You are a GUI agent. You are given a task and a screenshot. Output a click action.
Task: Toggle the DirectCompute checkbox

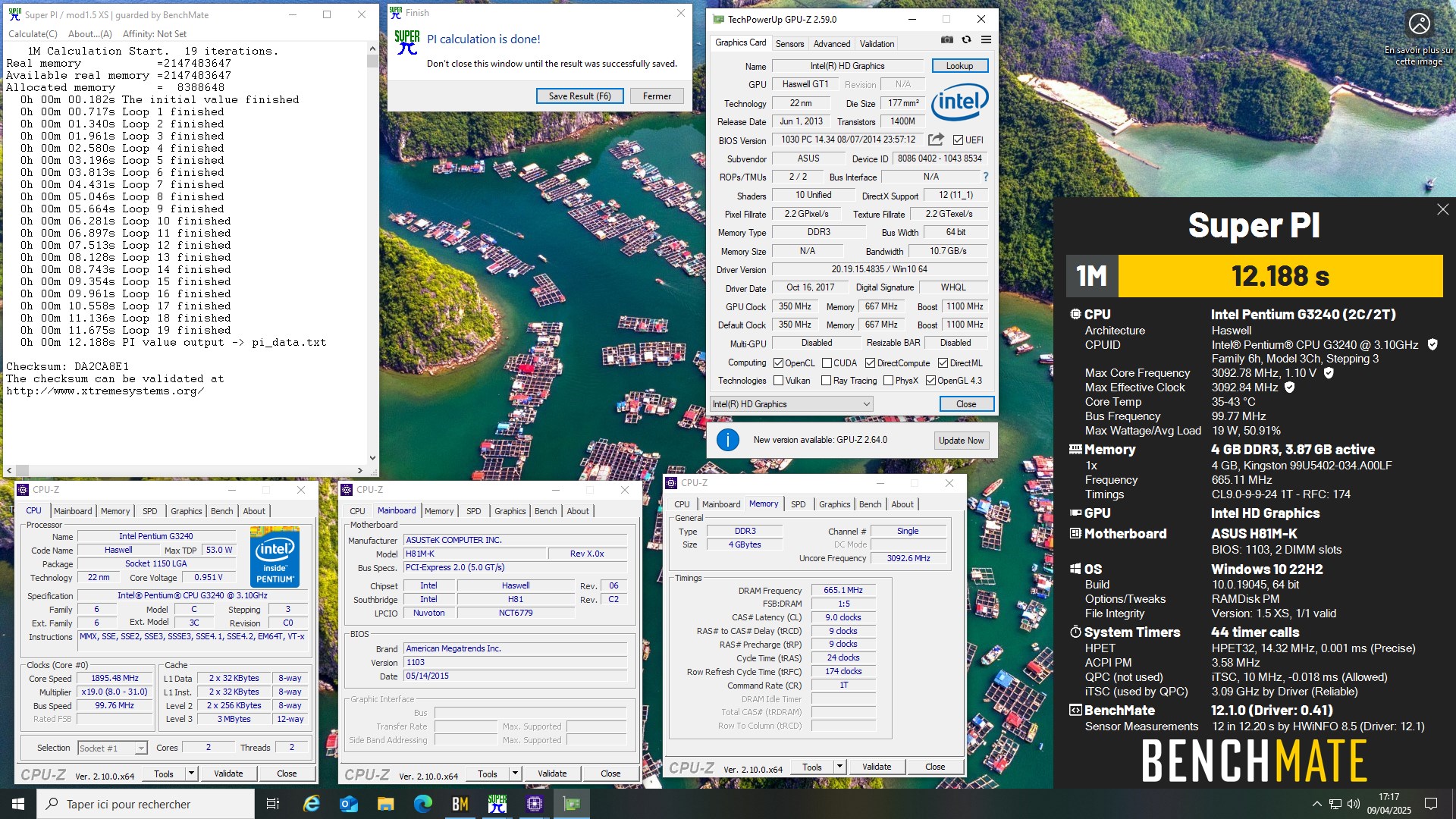coord(871,363)
